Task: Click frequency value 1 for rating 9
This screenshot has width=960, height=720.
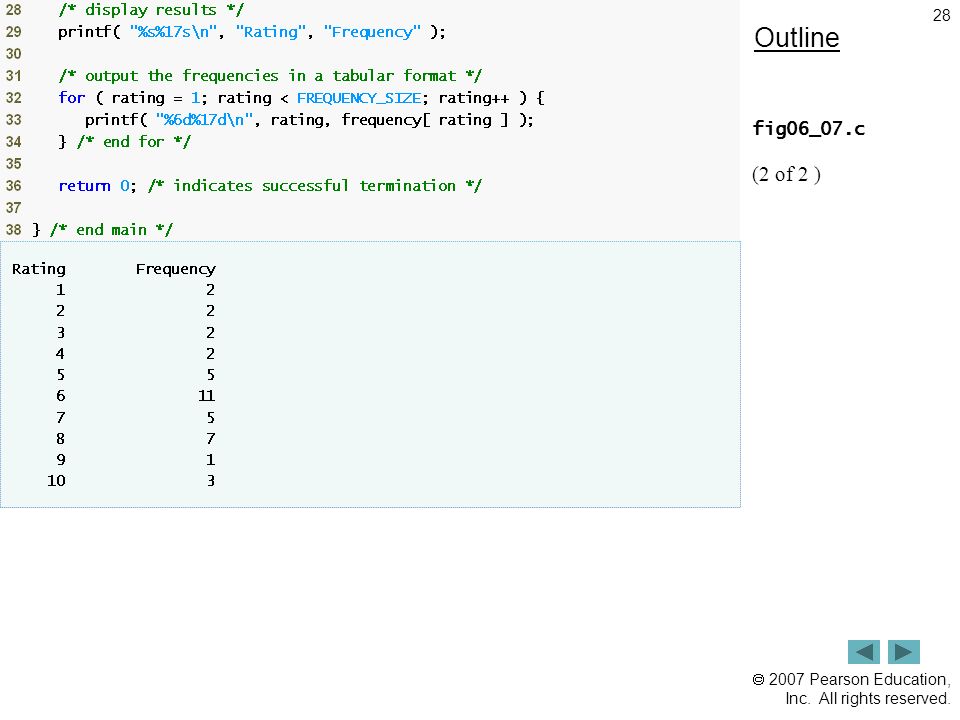Action: click(x=211, y=460)
